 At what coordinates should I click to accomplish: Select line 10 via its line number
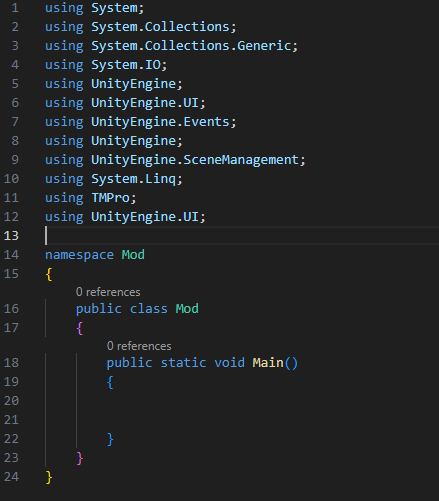[11, 179]
